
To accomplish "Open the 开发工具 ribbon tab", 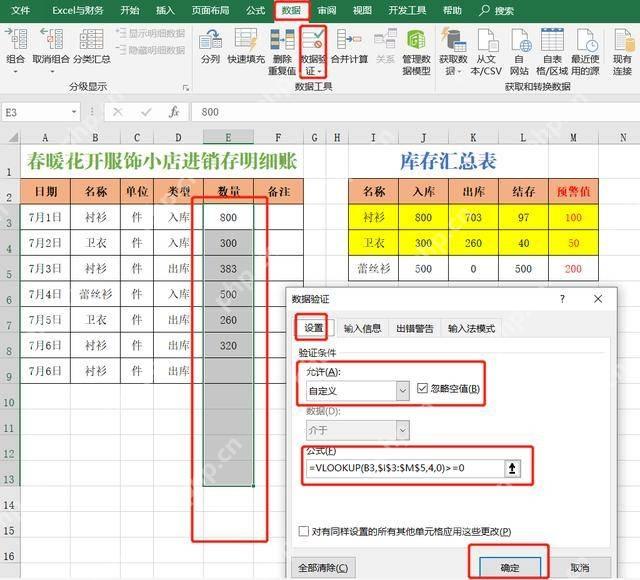I will point(407,10).
